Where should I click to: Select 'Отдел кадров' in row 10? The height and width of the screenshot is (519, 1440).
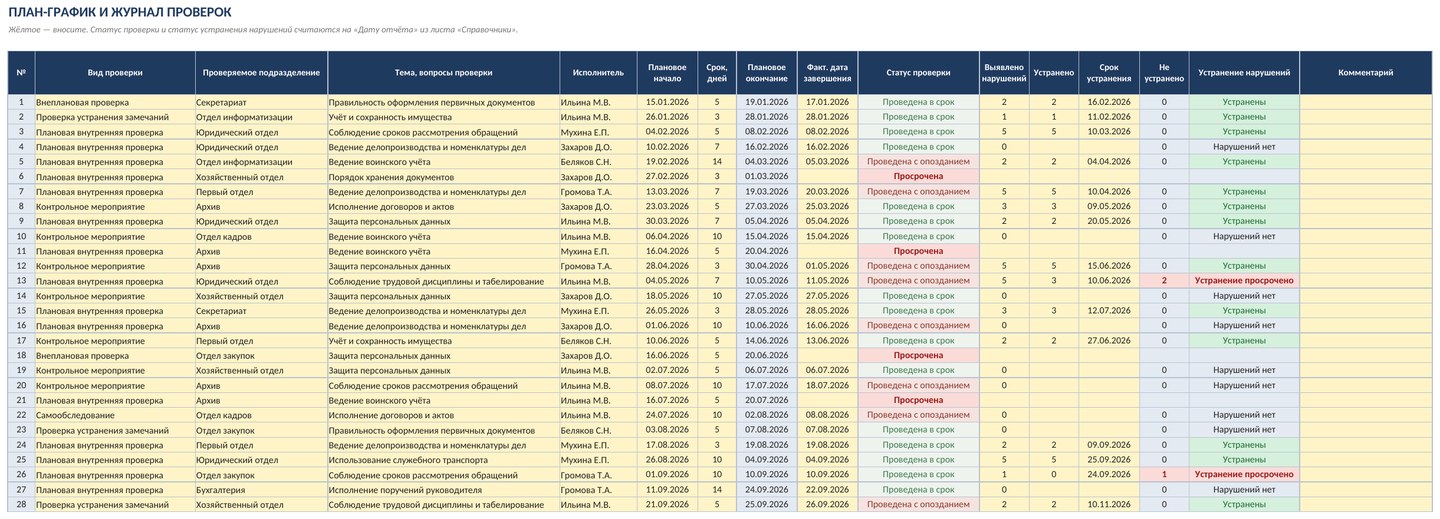pos(261,237)
